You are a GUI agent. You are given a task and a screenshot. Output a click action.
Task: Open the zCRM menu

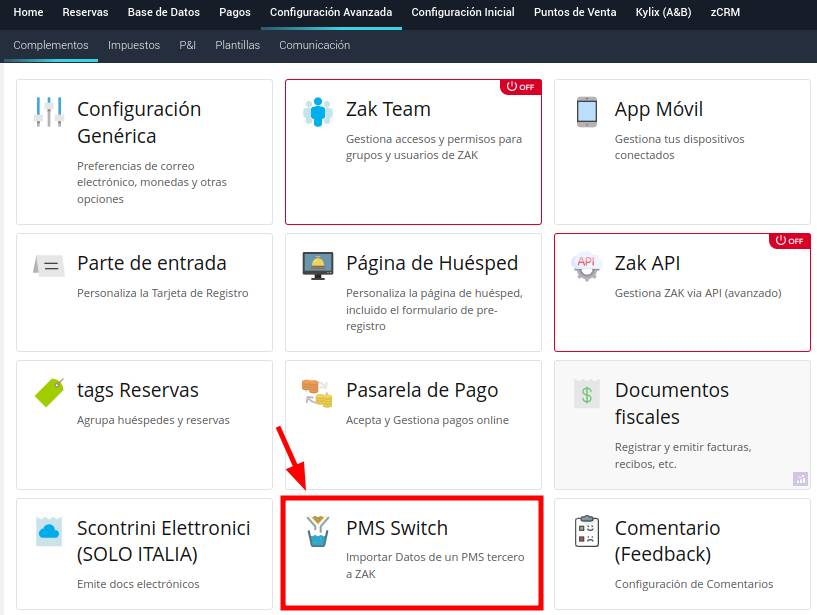(x=725, y=12)
